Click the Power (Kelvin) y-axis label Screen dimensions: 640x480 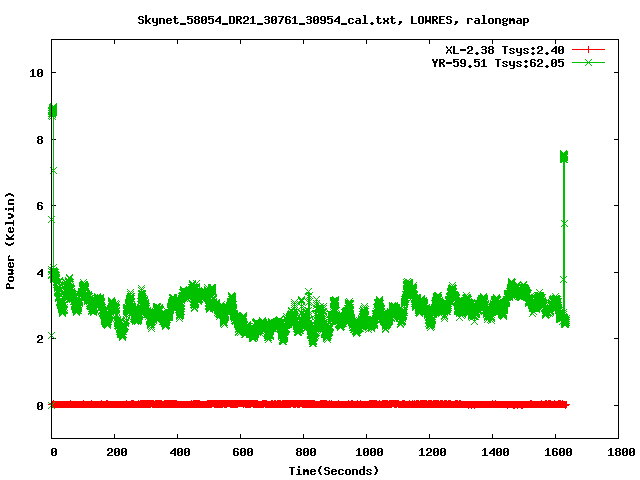coord(10,241)
